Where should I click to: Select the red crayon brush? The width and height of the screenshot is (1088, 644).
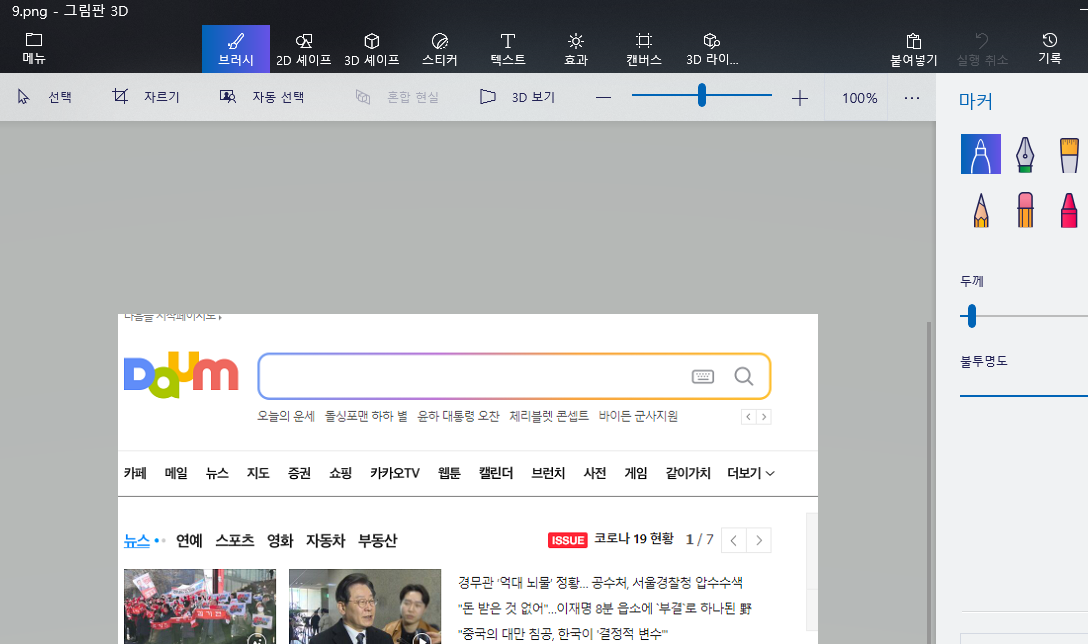(1069, 210)
